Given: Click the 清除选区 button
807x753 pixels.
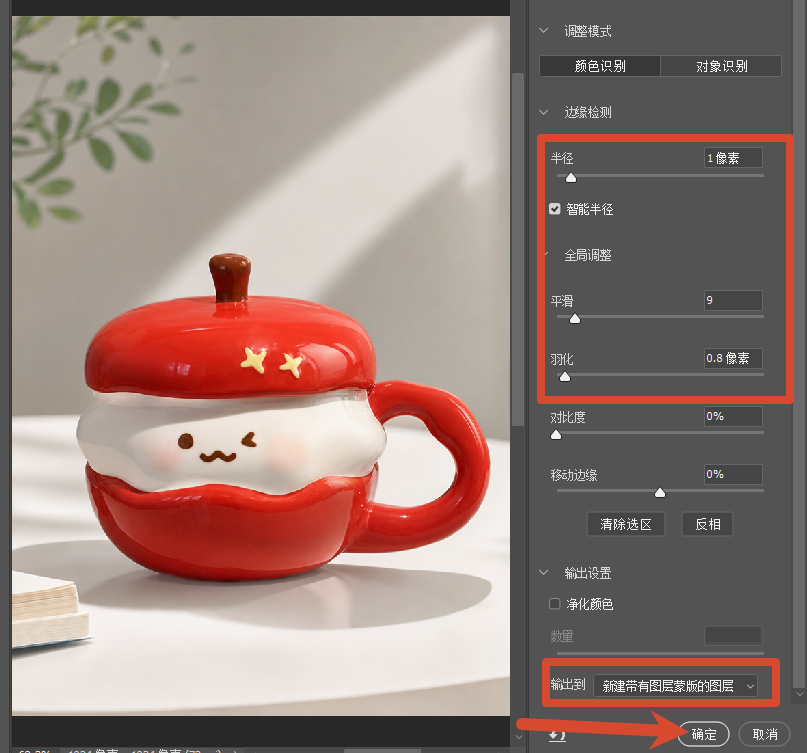Looking at the screenshot, I should (x=625, y=524).
